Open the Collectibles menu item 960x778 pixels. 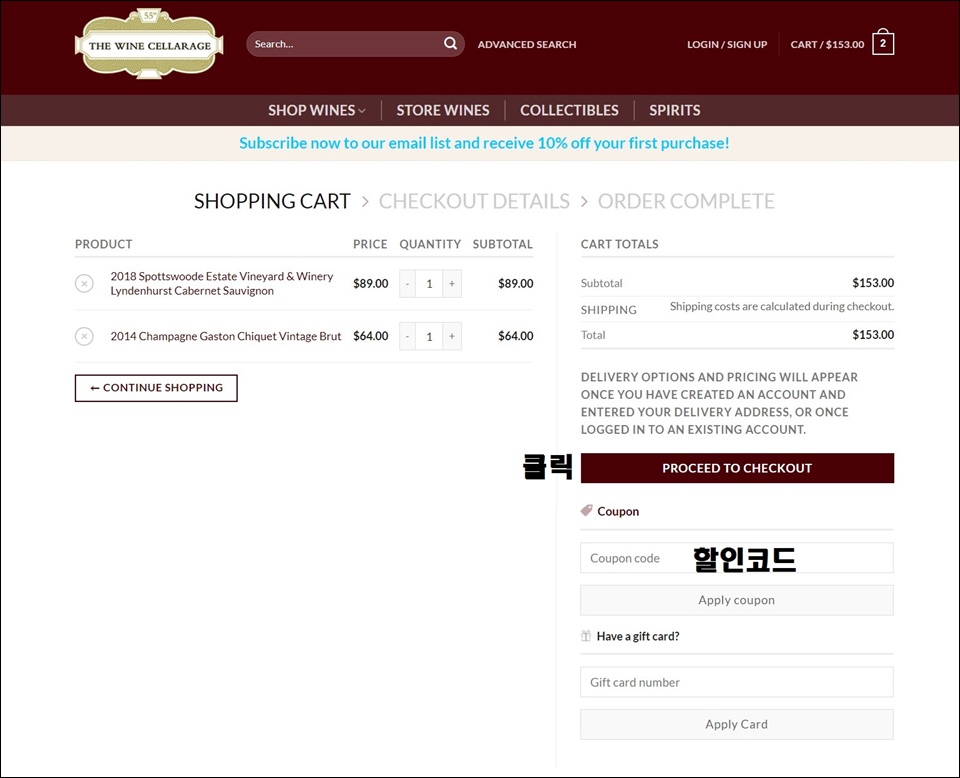[x=569, y=110]
